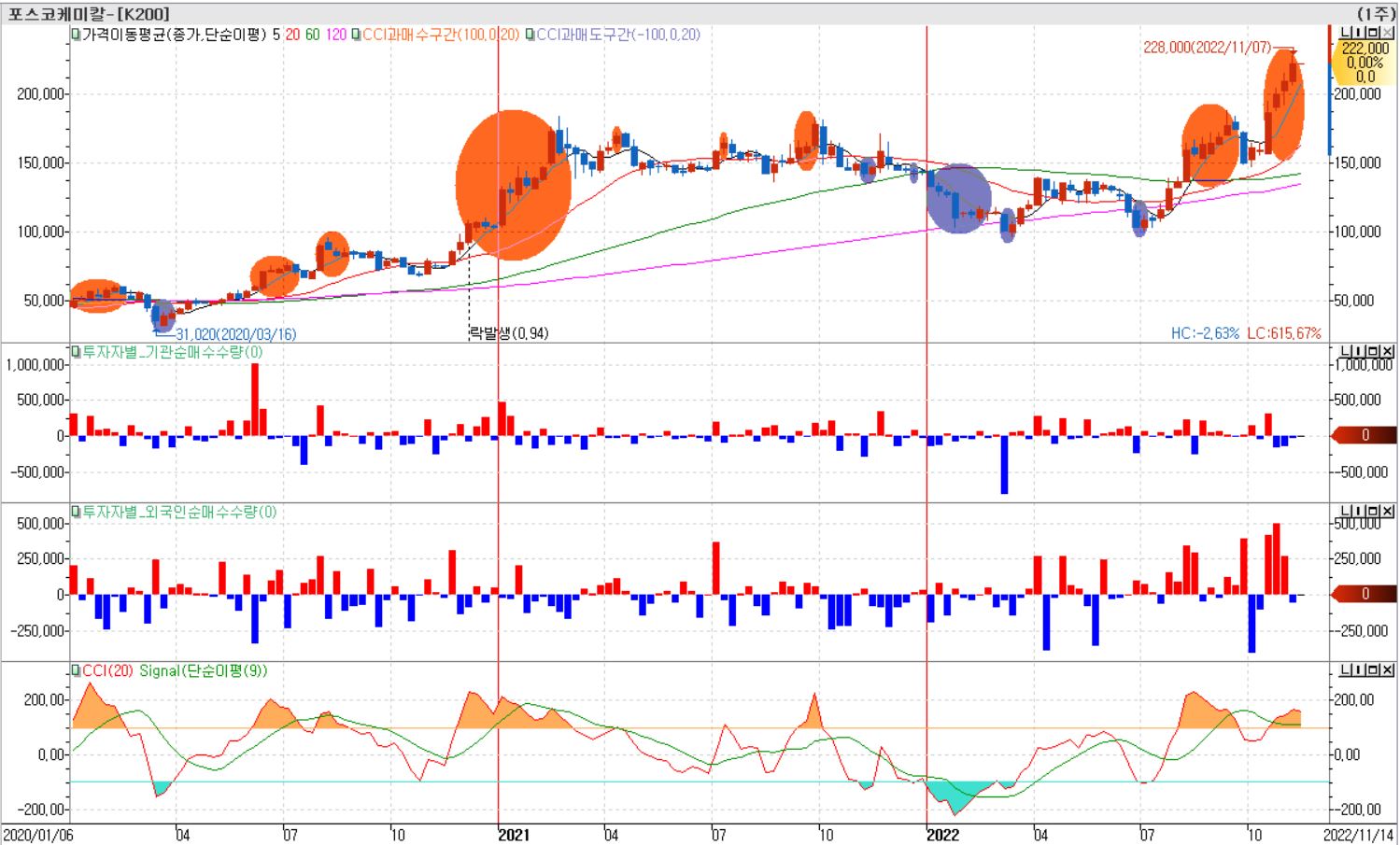Click the Signal(단순이평(9)) label
Image resolution: width=1400 pixels, height=845 pixels.
pos(204,670)
